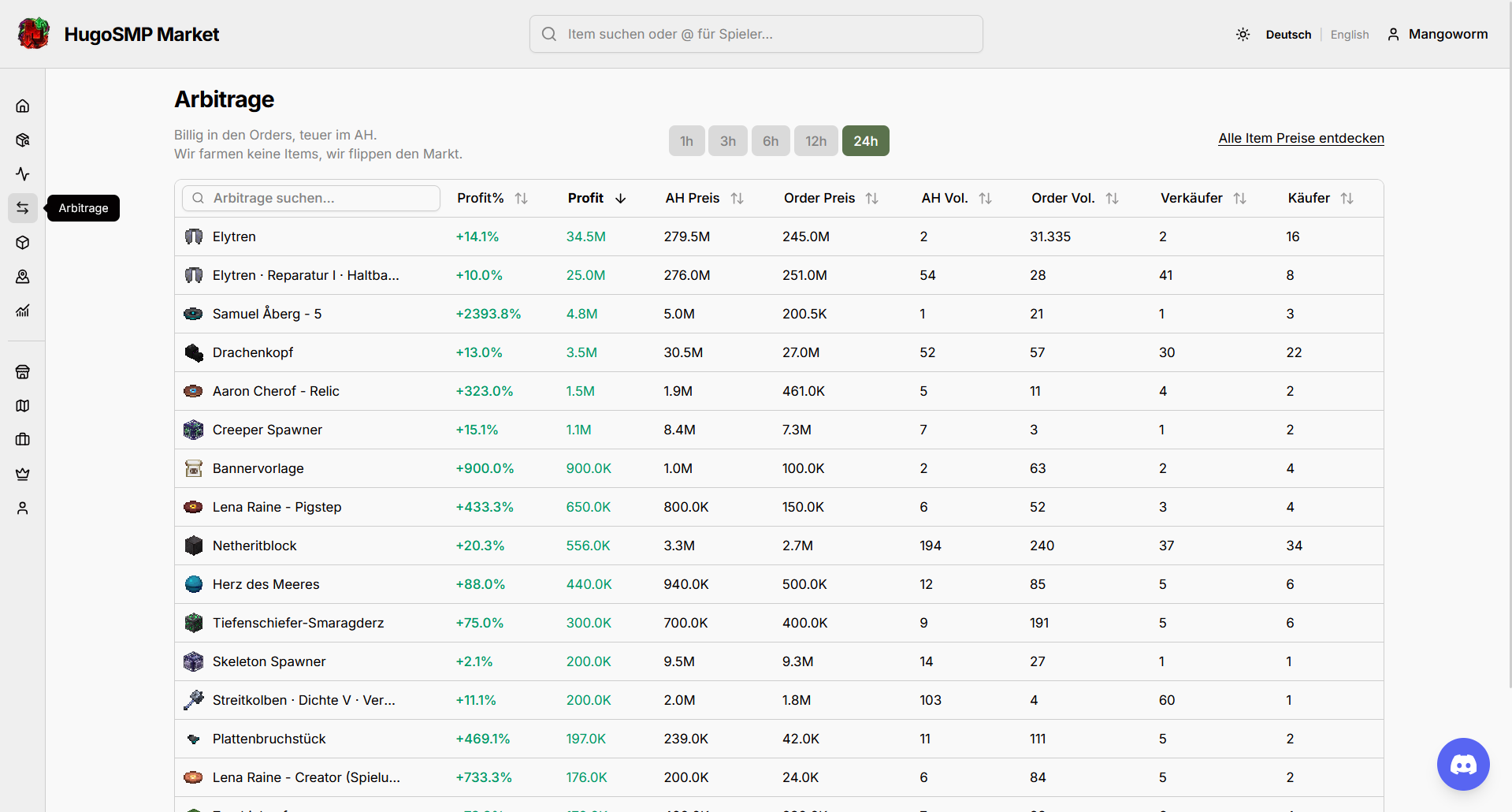Open the item cubes icon in sidebar
This screenshot has height=812, width=1512.
coord(23,140)
